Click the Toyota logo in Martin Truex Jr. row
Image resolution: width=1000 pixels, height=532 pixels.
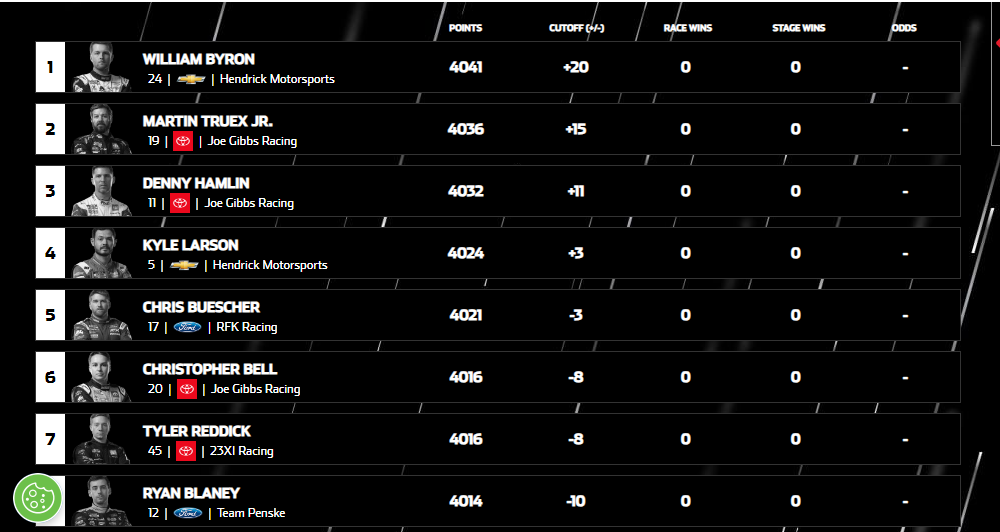[182, 141]
